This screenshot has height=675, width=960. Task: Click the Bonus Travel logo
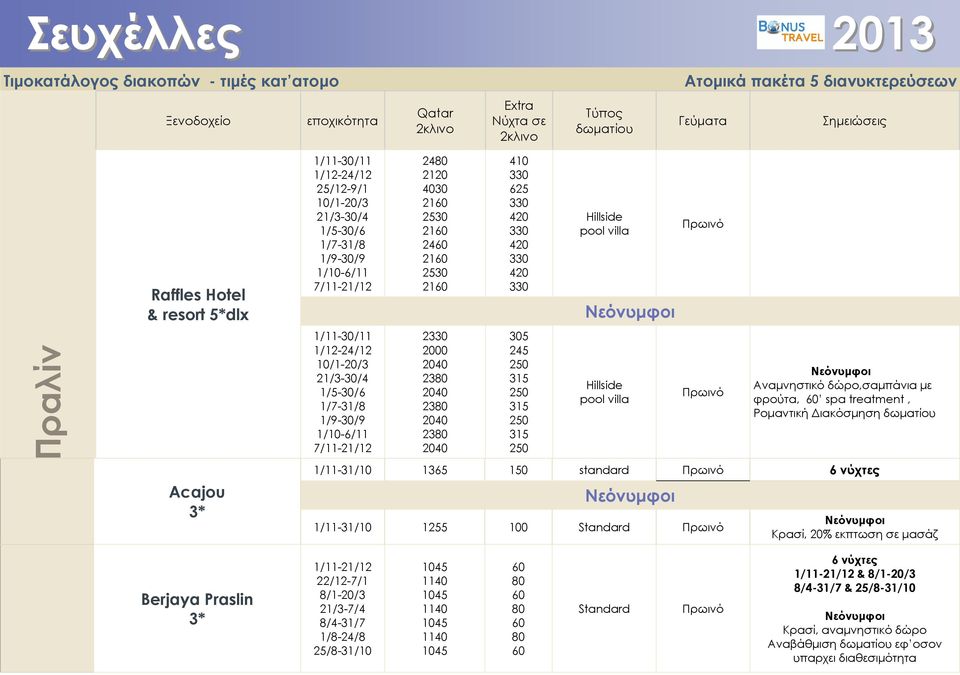[x=790, y=32]
